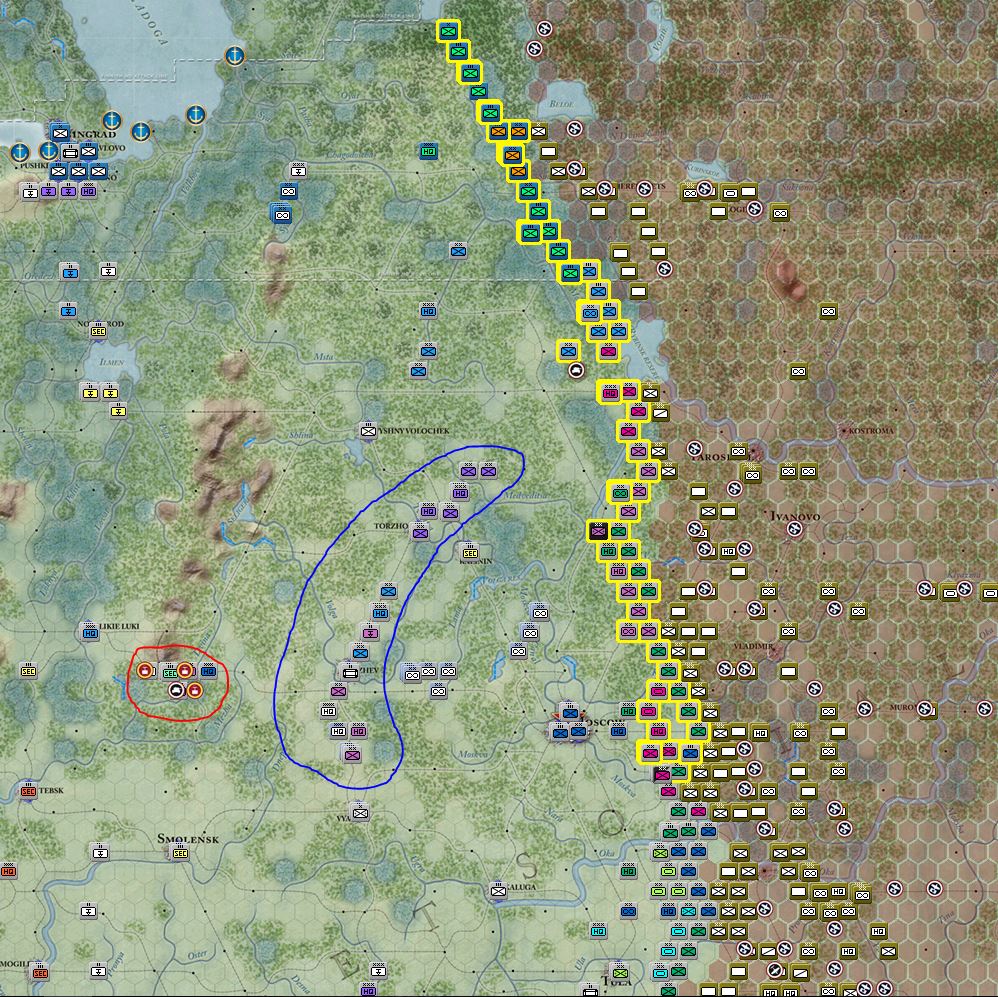The image size is (998, 997).
Task: Select the white infantry counter at Vyazma
Action: (x=360, y=813)
